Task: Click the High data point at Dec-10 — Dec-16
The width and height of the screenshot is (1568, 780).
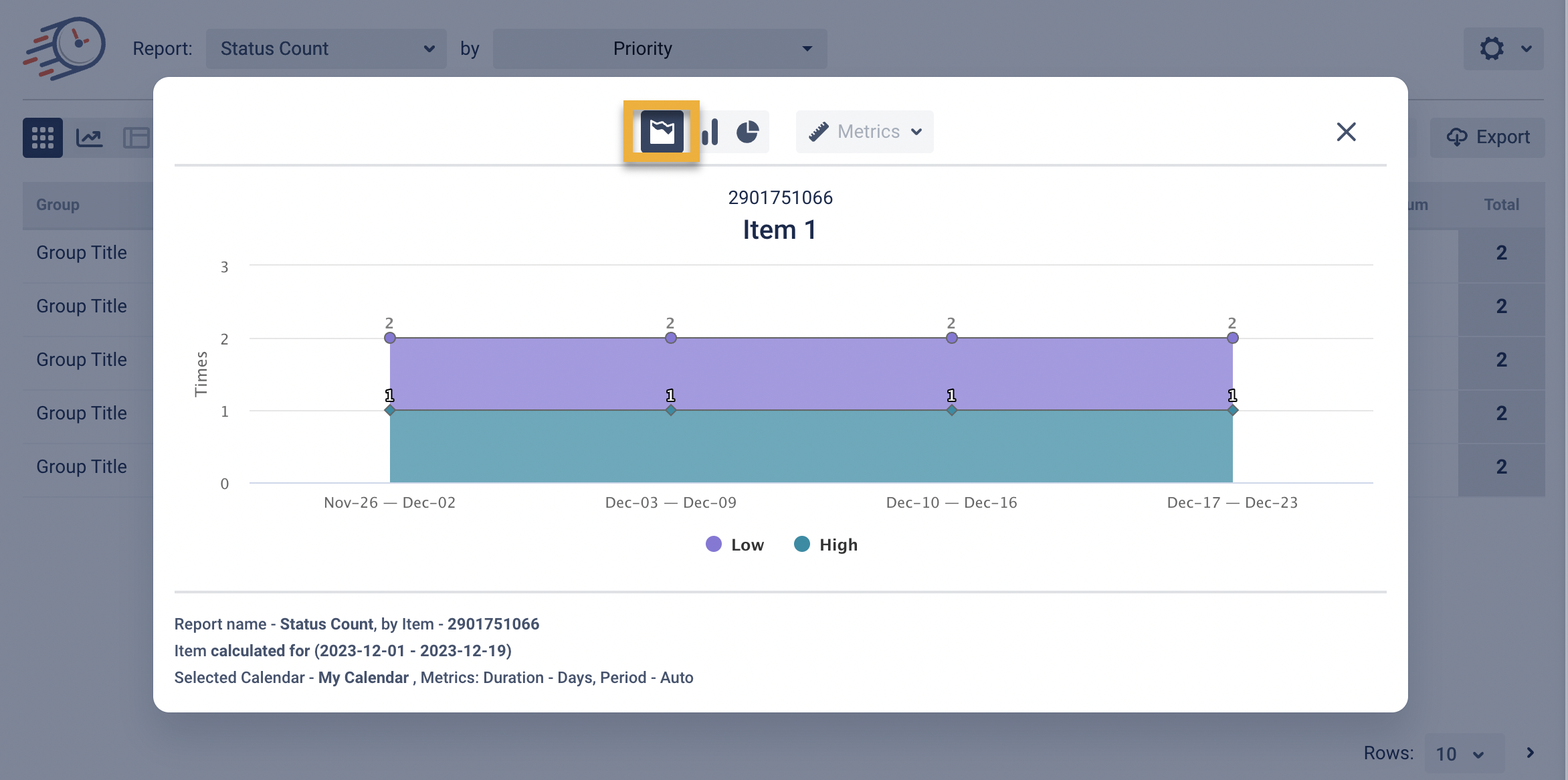Action: (951, 410)
